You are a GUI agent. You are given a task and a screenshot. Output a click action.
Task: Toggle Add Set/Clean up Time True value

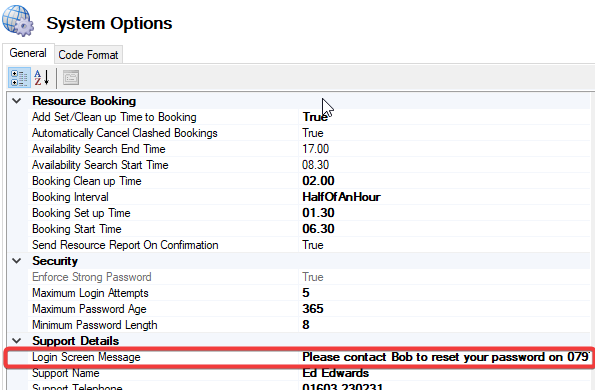pos(315,117)
